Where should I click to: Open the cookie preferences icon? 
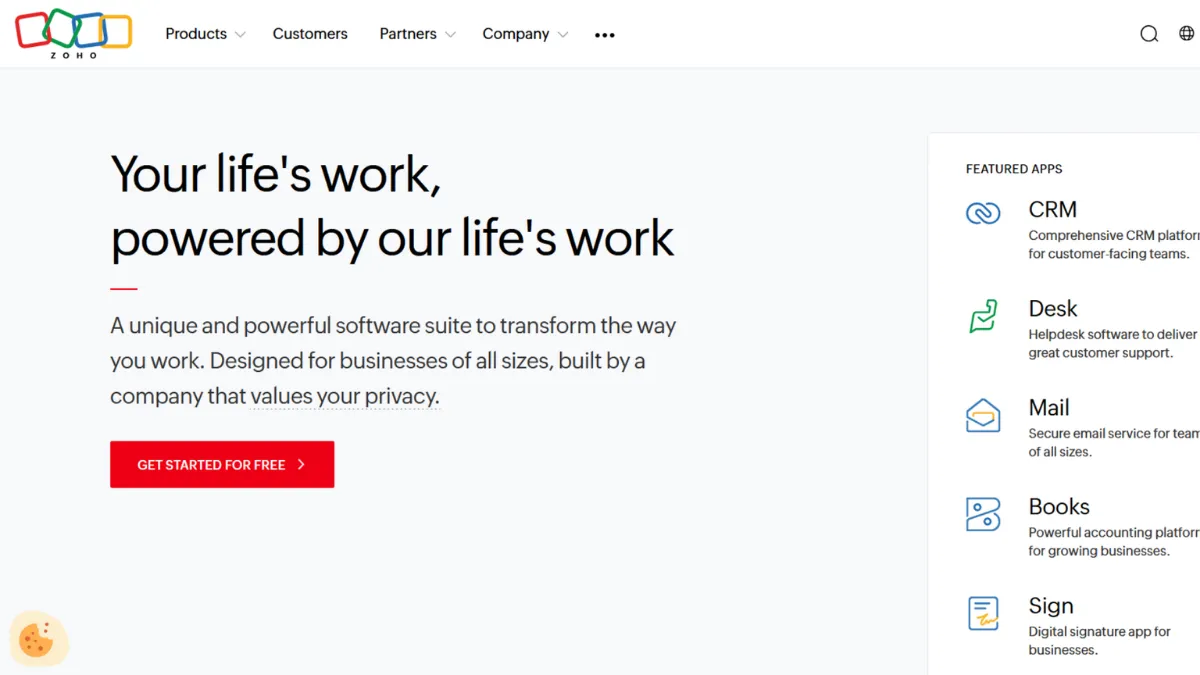coord(38,639)
